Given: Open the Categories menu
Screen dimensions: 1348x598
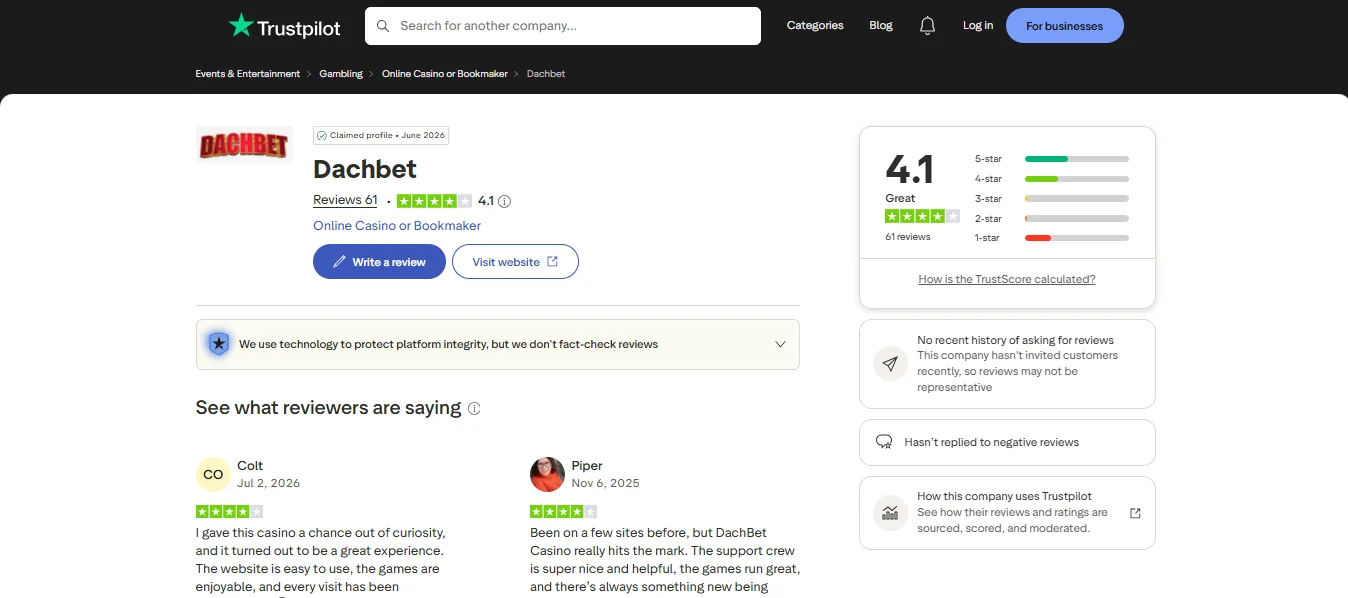Looking at the screenshot, I should click(x=815, y=26).
